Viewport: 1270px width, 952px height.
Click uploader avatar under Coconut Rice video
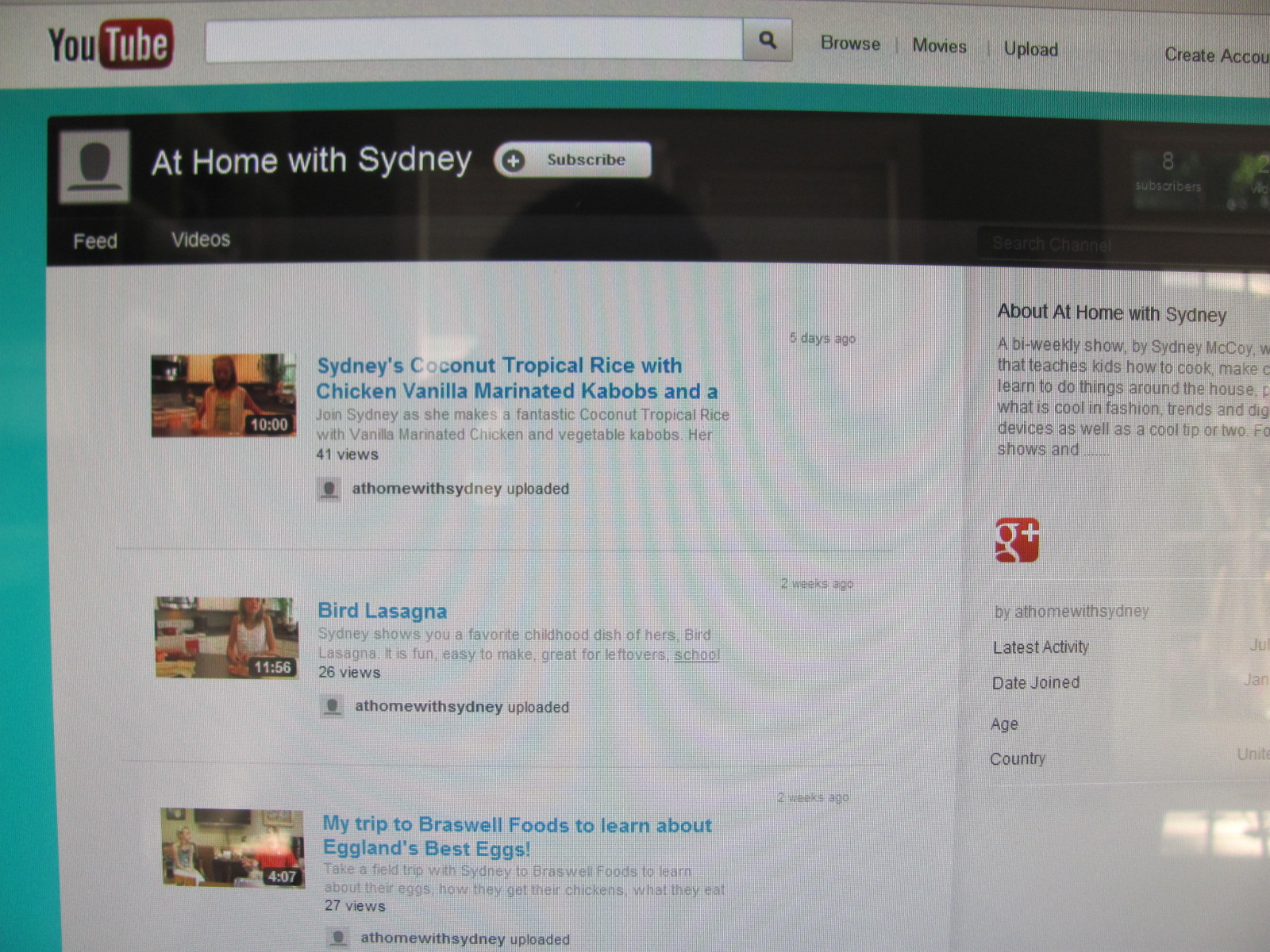coord(329,489)
